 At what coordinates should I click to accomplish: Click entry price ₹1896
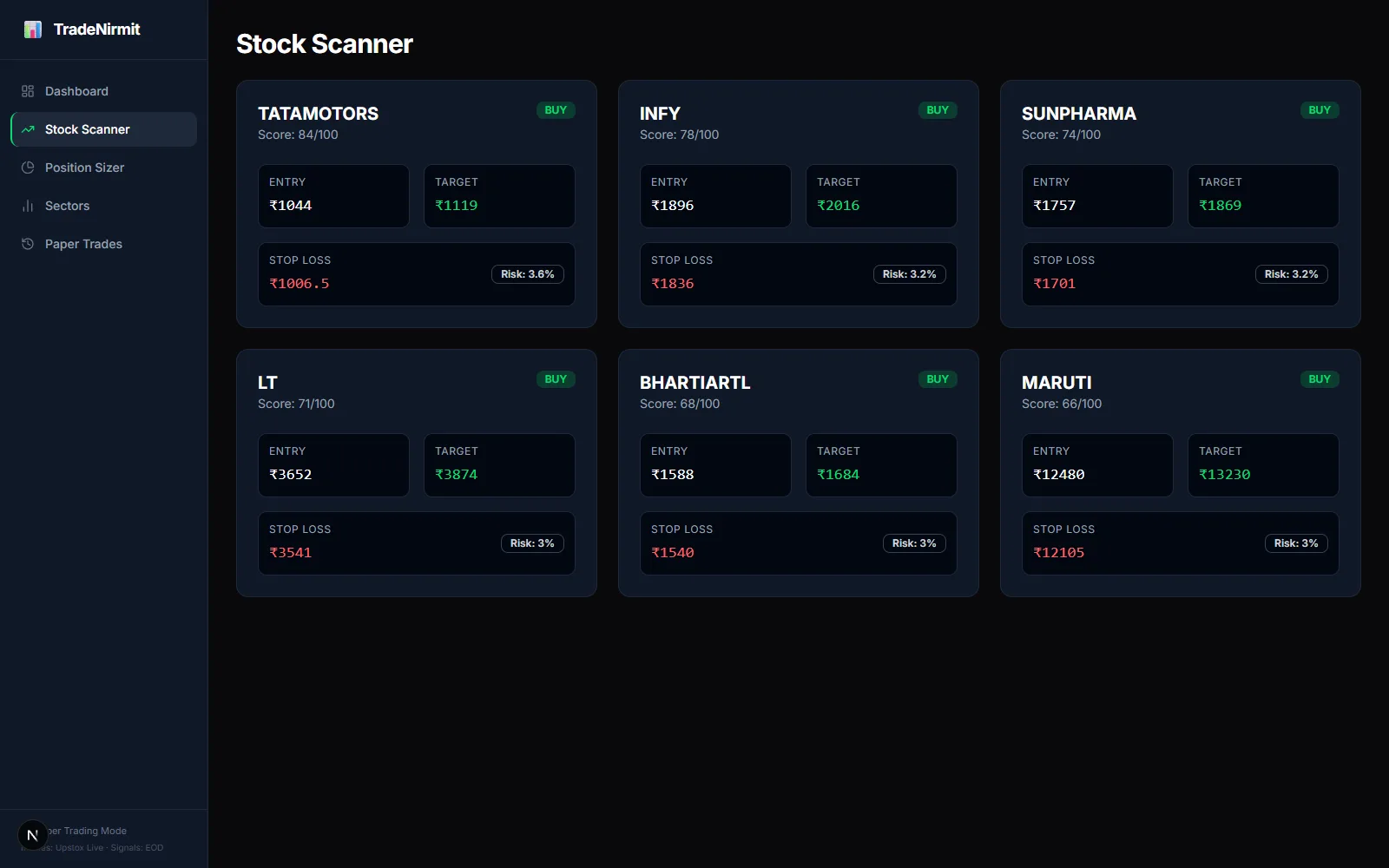(x=672, y=206)
